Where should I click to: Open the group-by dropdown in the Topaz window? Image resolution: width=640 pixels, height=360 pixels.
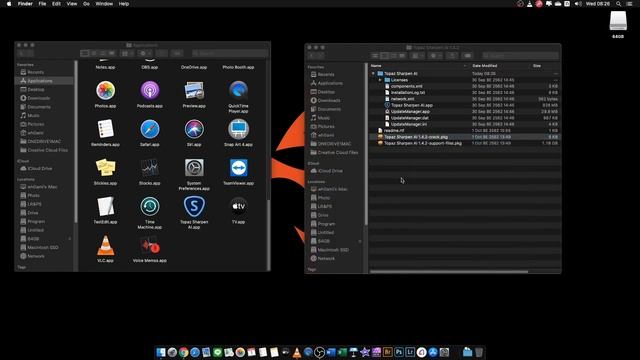[418, 56]
